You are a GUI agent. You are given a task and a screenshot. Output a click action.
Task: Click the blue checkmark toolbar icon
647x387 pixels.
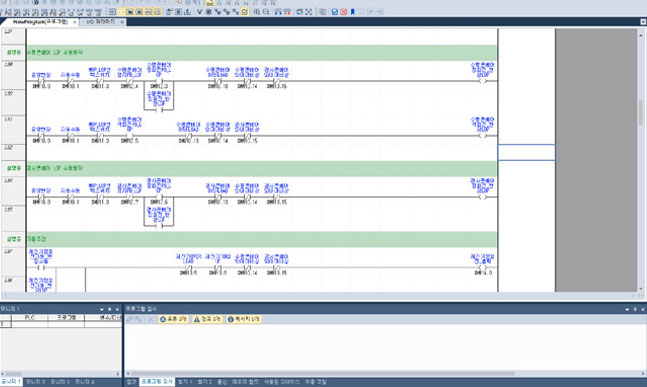tap(335, 12)
